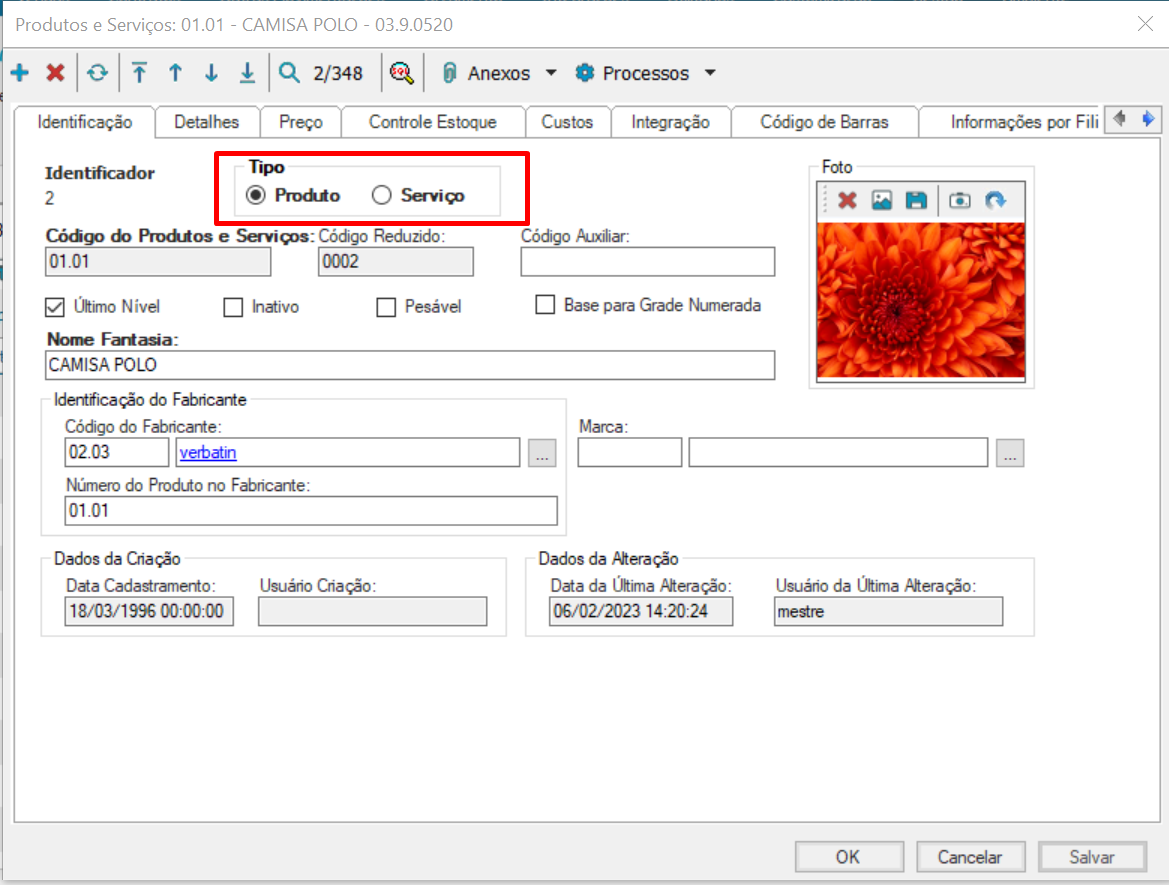The image size is (1169, 885).
Task: Remove photo with red X in Foto
Action: (847, 200)
